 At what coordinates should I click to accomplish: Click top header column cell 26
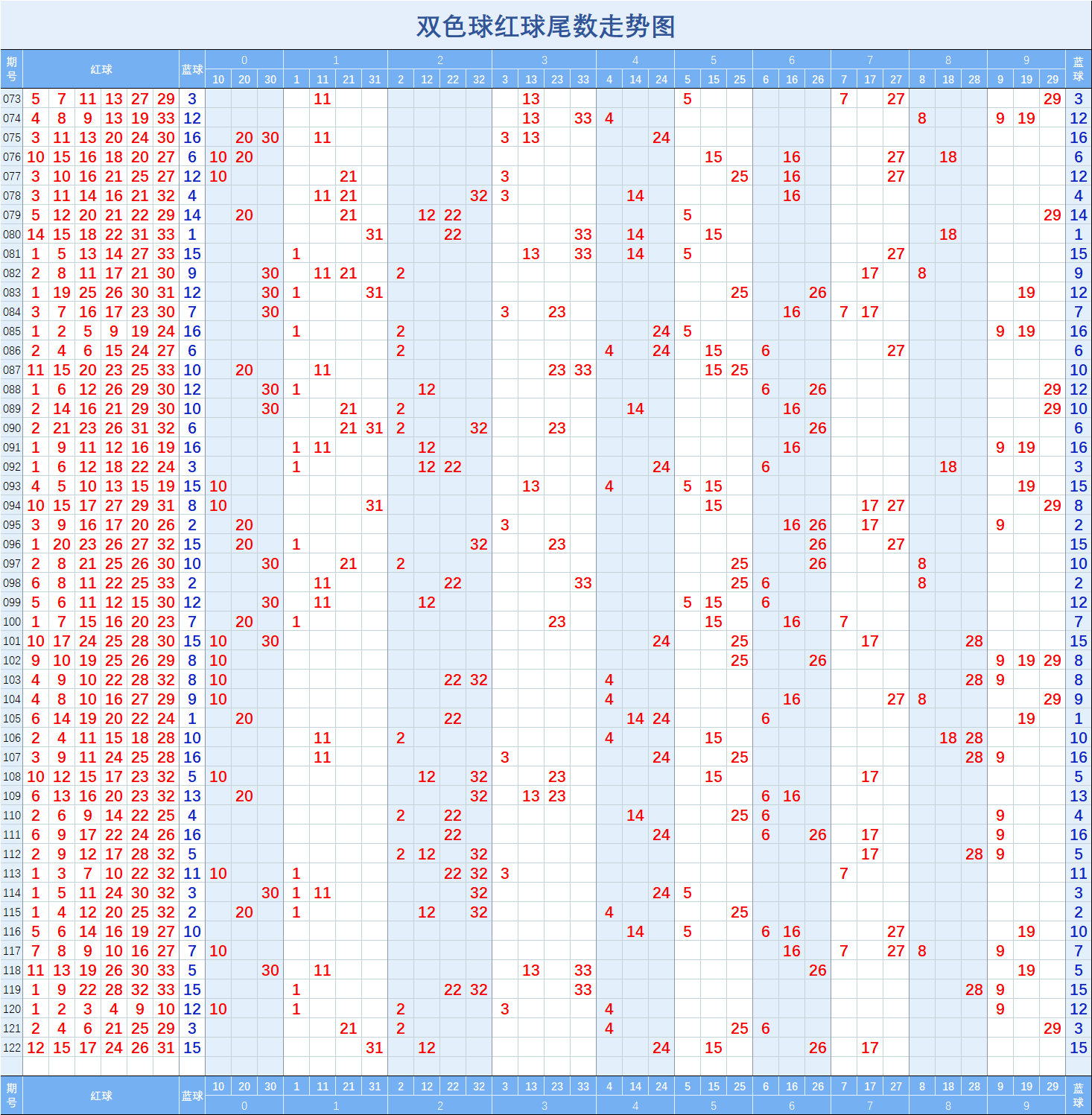click(x=818, y=80)
